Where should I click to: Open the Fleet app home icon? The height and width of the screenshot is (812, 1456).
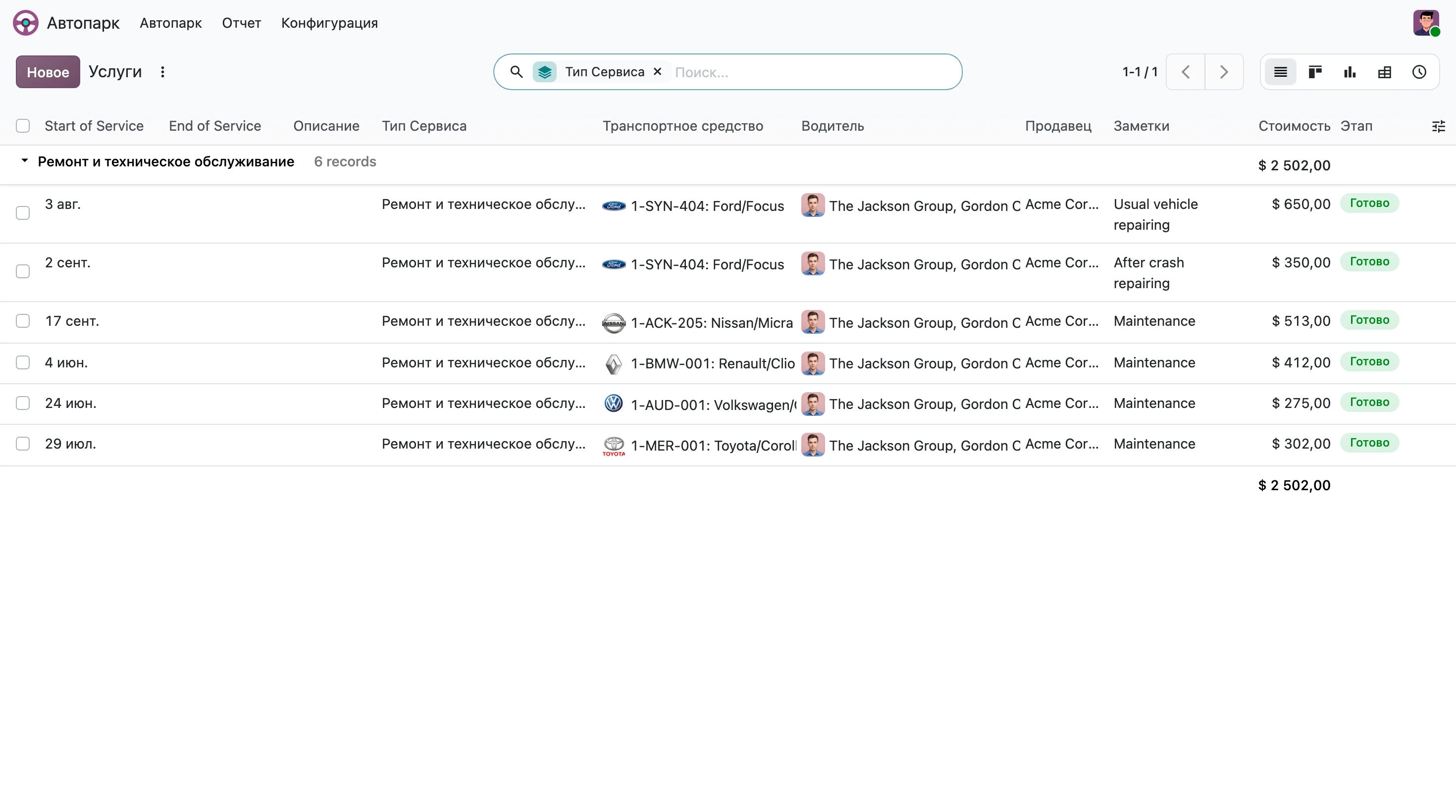[25, 23]
